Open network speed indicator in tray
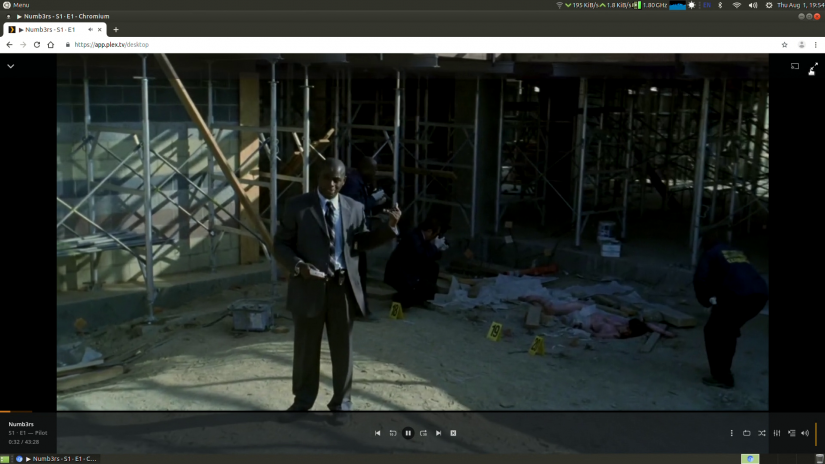Screen dimensions: 825x464 point(598,5)
